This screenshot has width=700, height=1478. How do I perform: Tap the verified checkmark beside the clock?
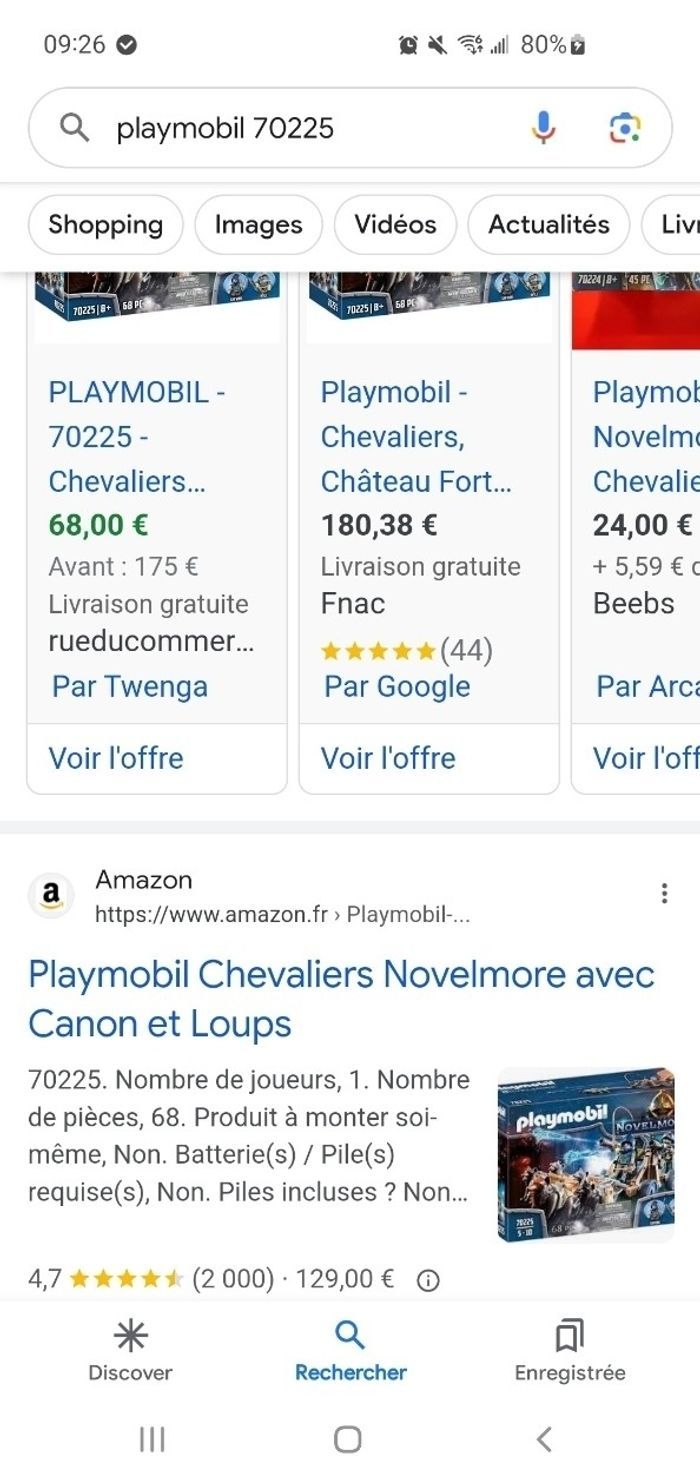click(x=123, y=45)
